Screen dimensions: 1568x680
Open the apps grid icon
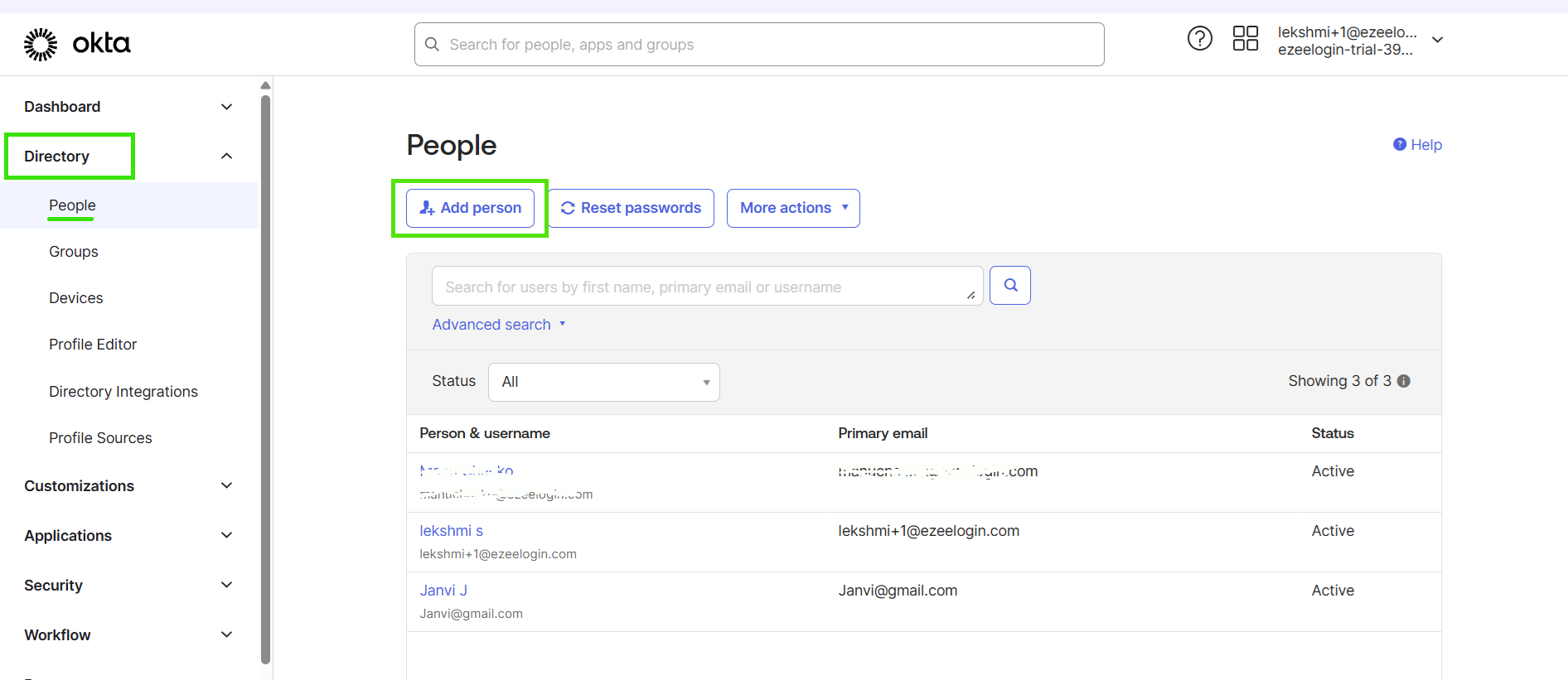(1245, 38)
